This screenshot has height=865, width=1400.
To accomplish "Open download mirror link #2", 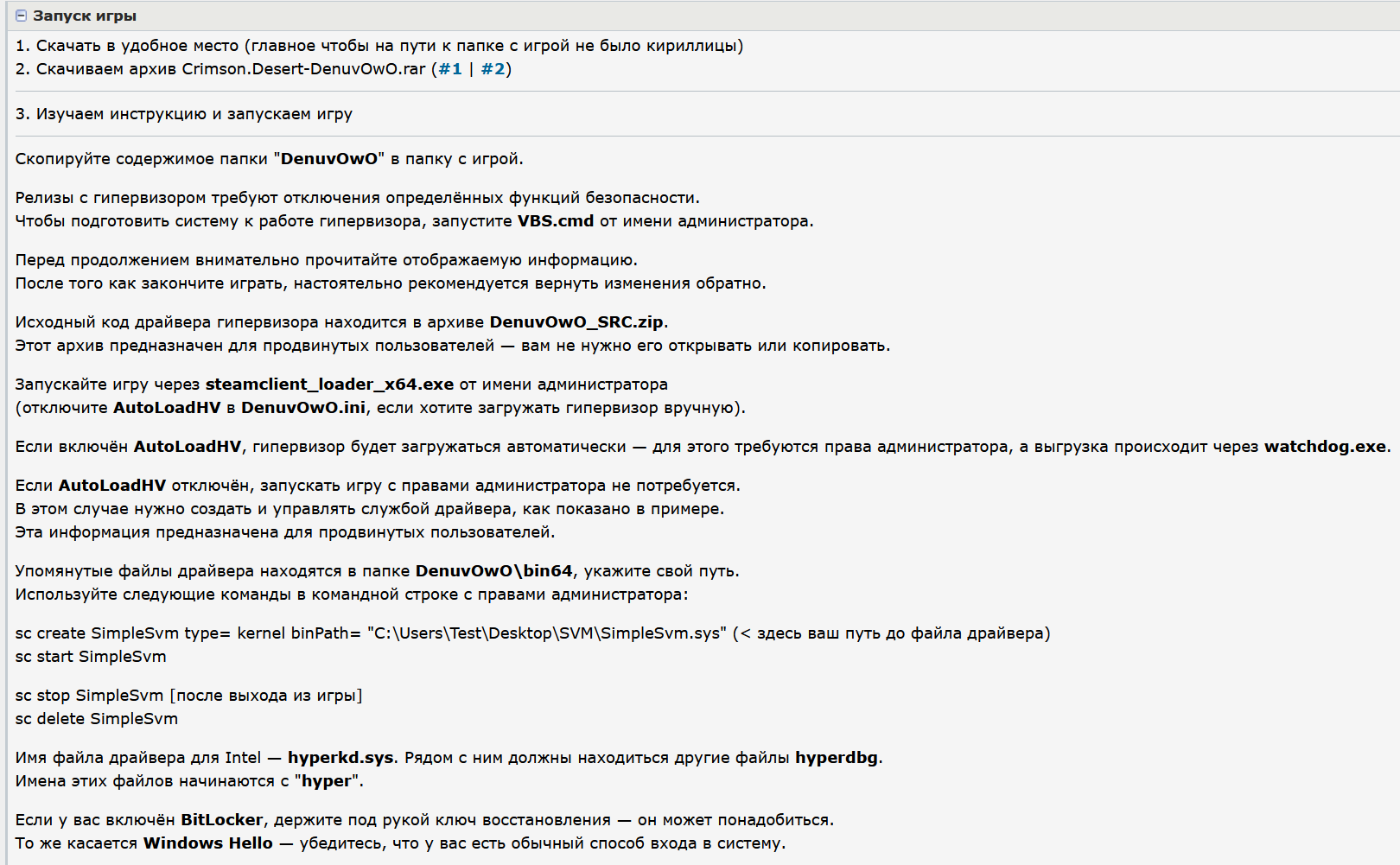I will pos(493,69).
